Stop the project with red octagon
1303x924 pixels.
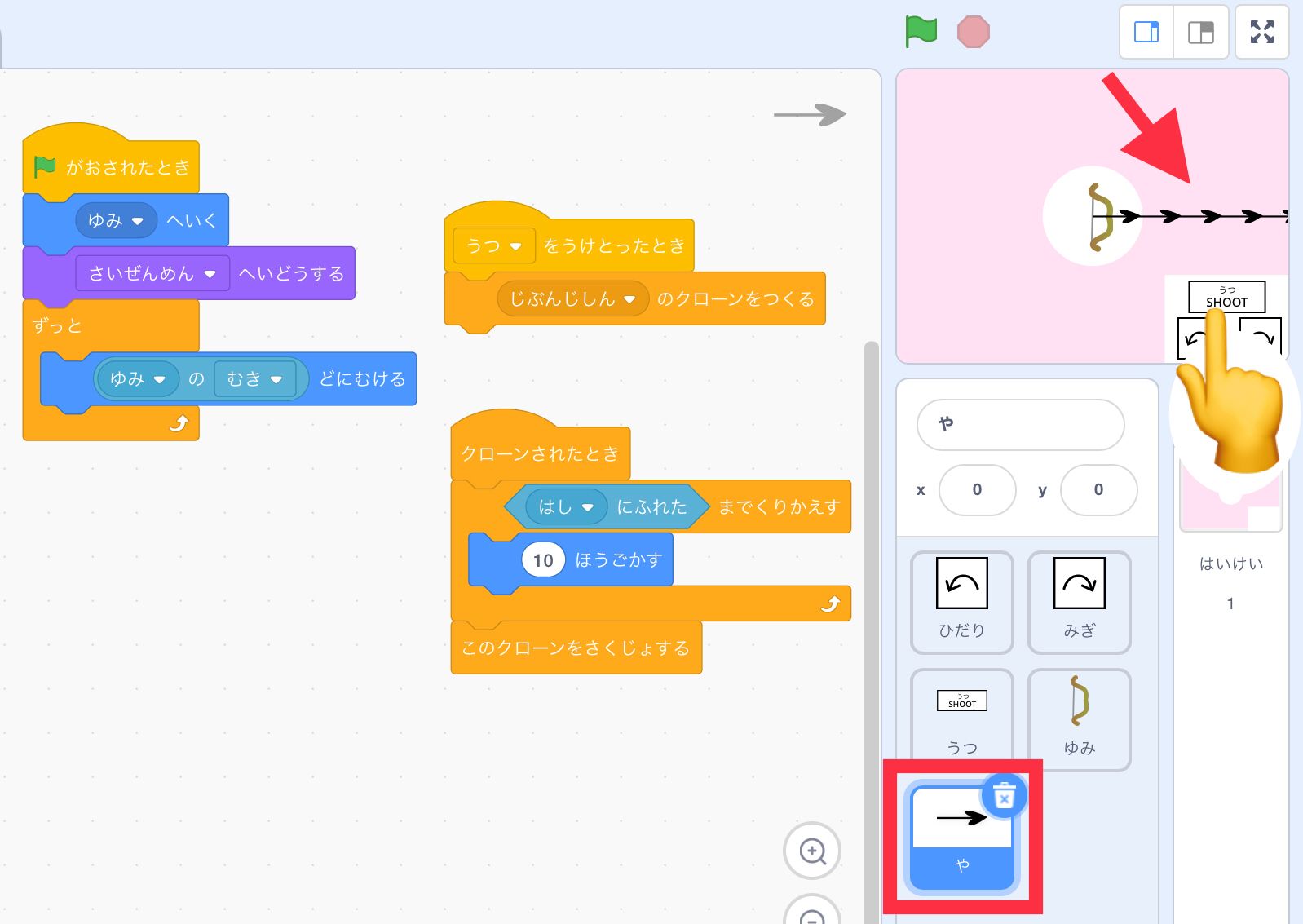coord(973,33)
